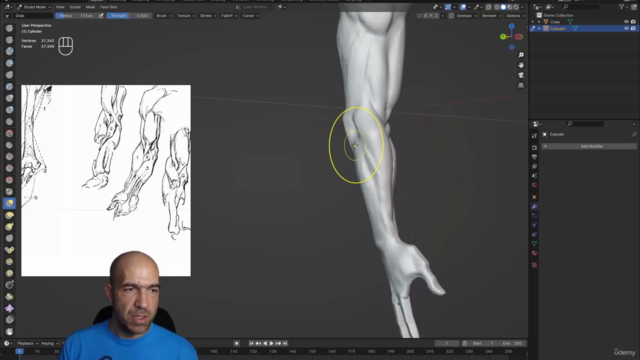Expand the Falloff dropdown
640x360 pixels.
coord(229,16)
